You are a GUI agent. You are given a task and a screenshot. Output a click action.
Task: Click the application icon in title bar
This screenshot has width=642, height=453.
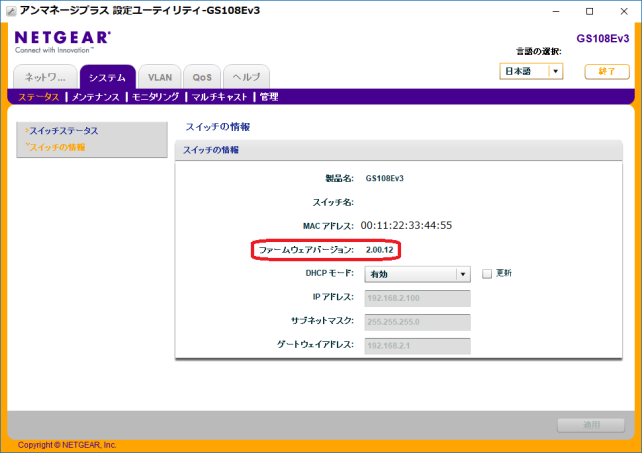[x=11, y=11]
